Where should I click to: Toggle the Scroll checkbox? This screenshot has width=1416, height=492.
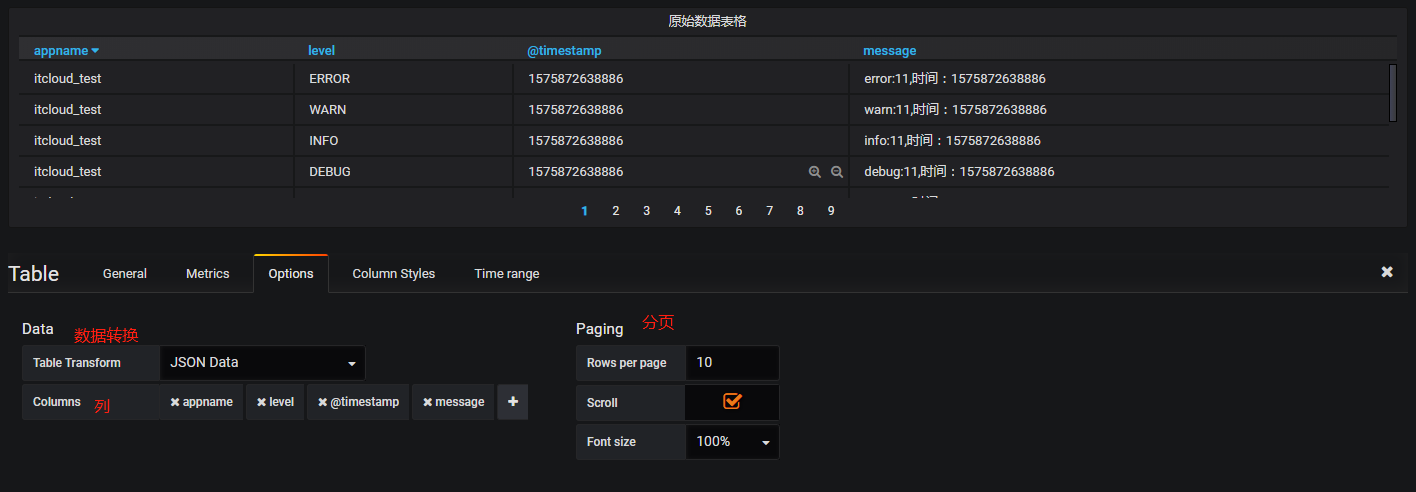coord(732,401)
